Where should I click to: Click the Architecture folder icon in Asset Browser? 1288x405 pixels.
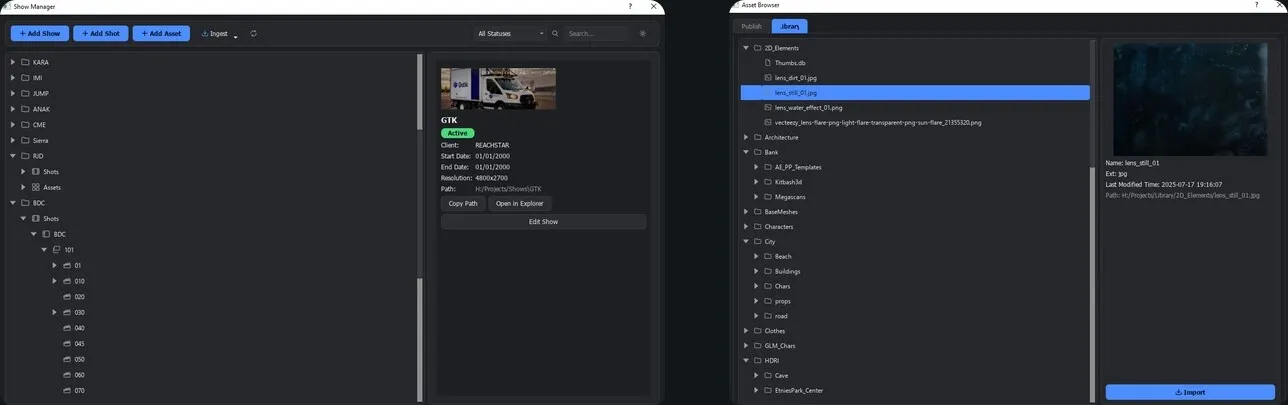pos(757,137)
